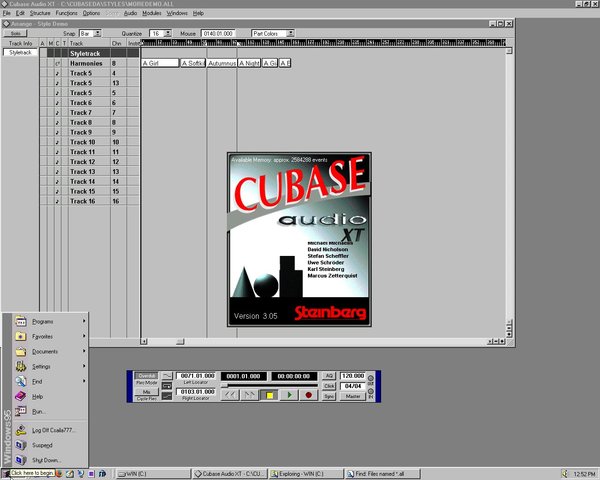This screenshot has height=480, width=600.
Task: Click the tempo field showing 120.000
Action: point(353,376)
